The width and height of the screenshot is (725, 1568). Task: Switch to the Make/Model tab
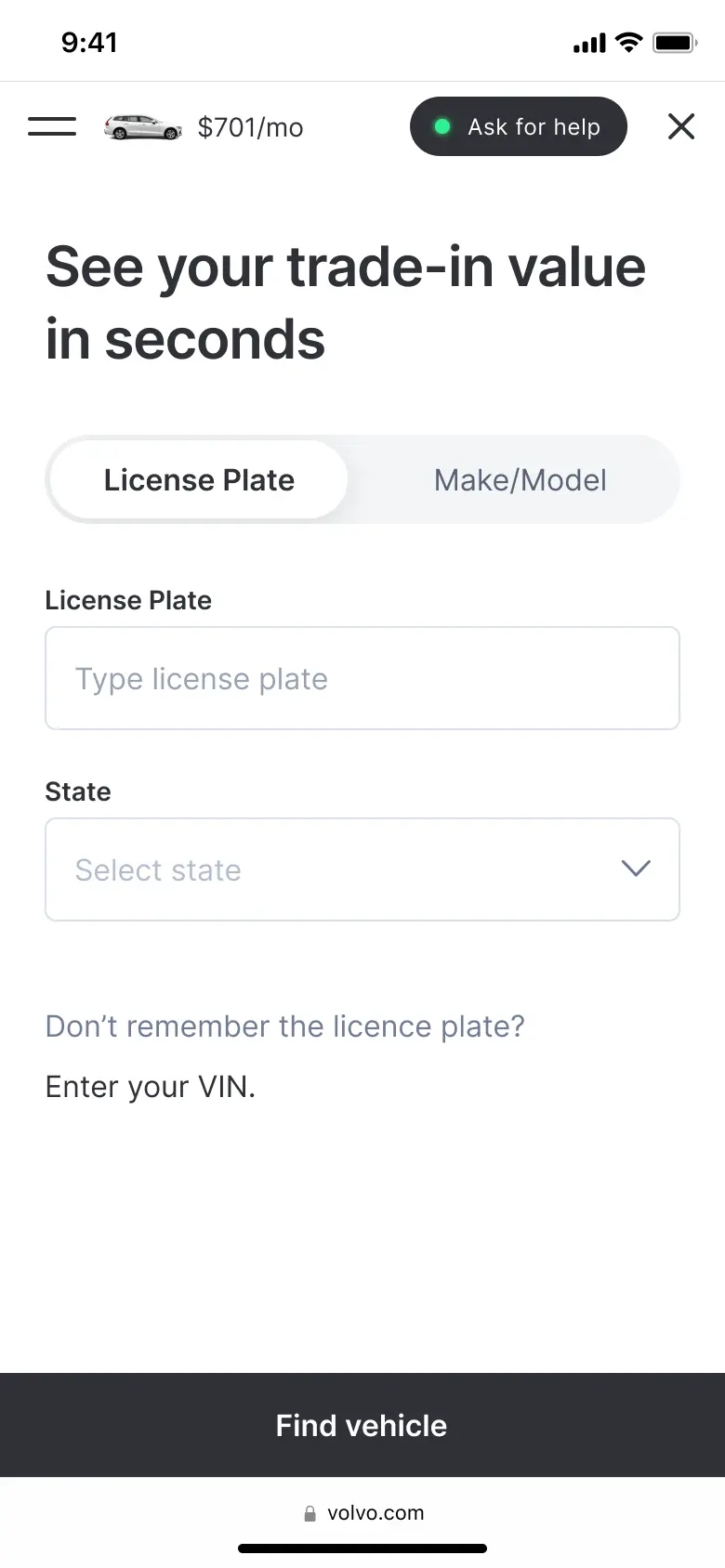tap(520, 480)
